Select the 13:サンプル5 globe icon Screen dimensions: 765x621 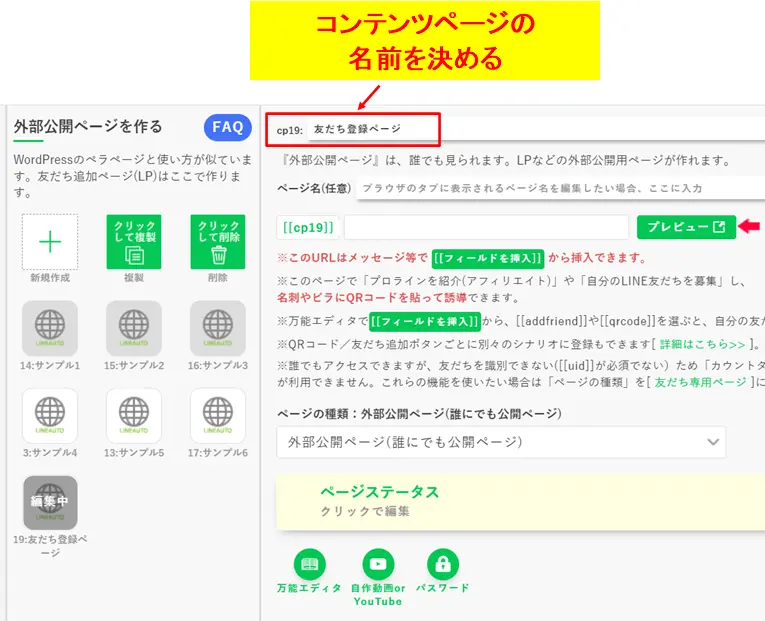(134, 416)
